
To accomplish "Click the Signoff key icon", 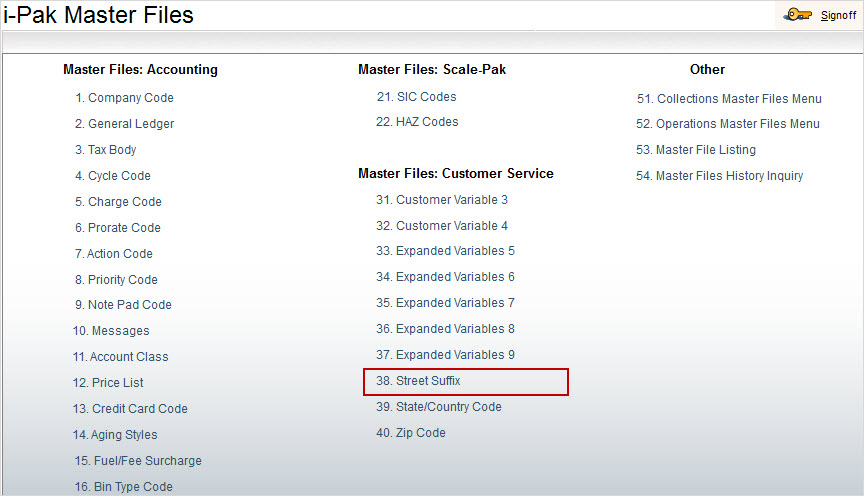I will tap(797, 15).
